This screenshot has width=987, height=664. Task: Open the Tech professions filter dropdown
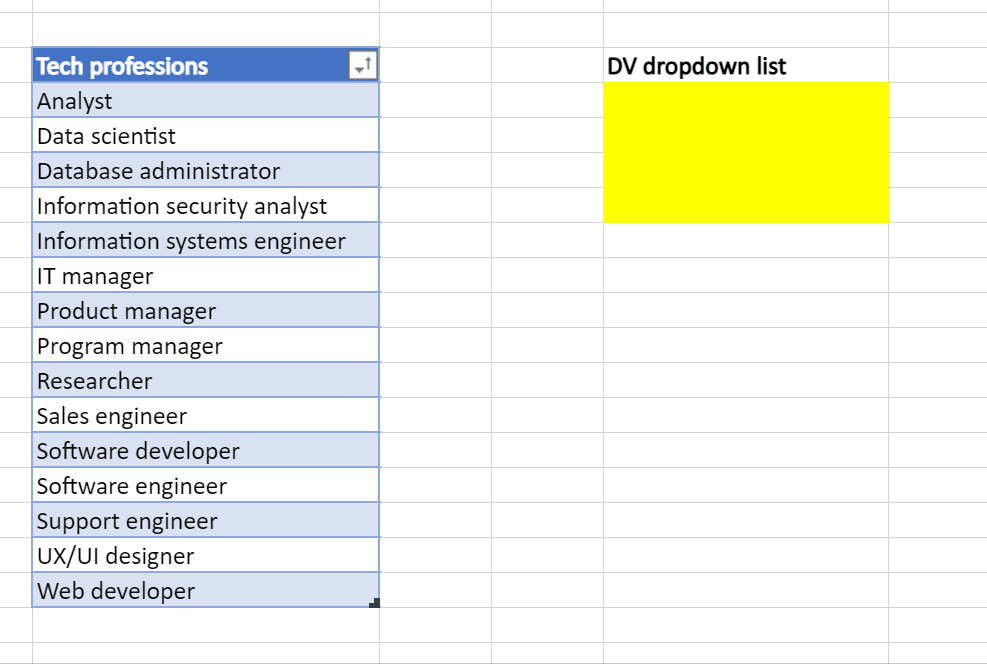click(x=362, y=66)
